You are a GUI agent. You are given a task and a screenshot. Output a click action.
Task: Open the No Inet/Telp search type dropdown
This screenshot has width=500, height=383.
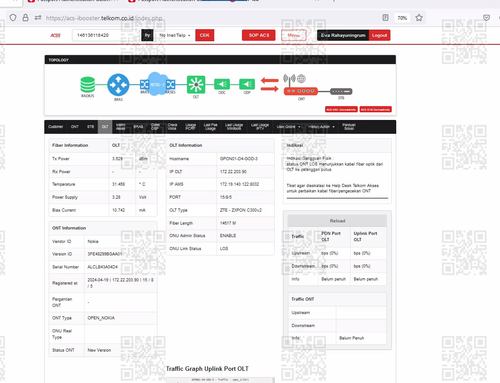point(175,35)
